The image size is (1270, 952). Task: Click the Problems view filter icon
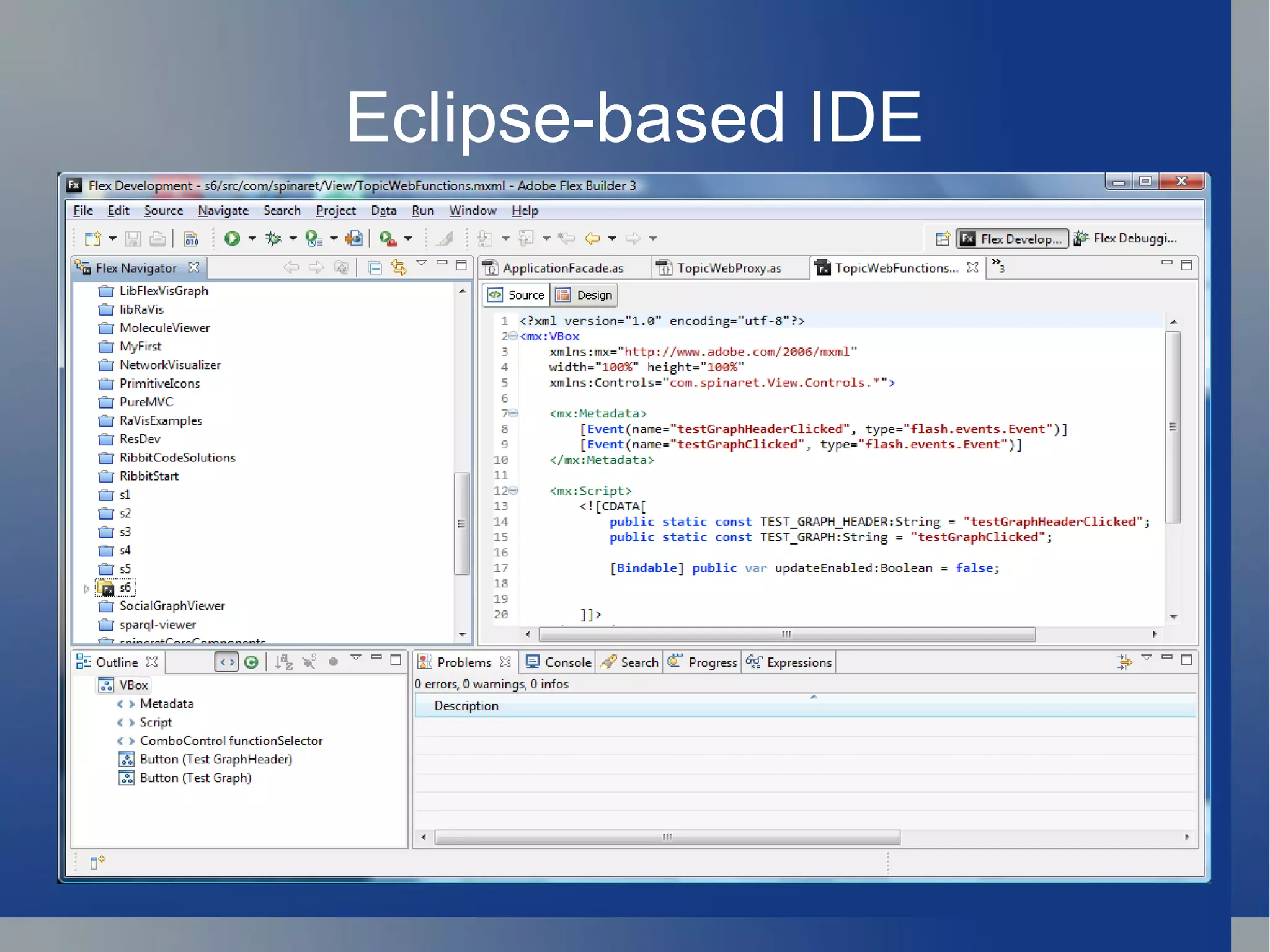(1124, 662)
